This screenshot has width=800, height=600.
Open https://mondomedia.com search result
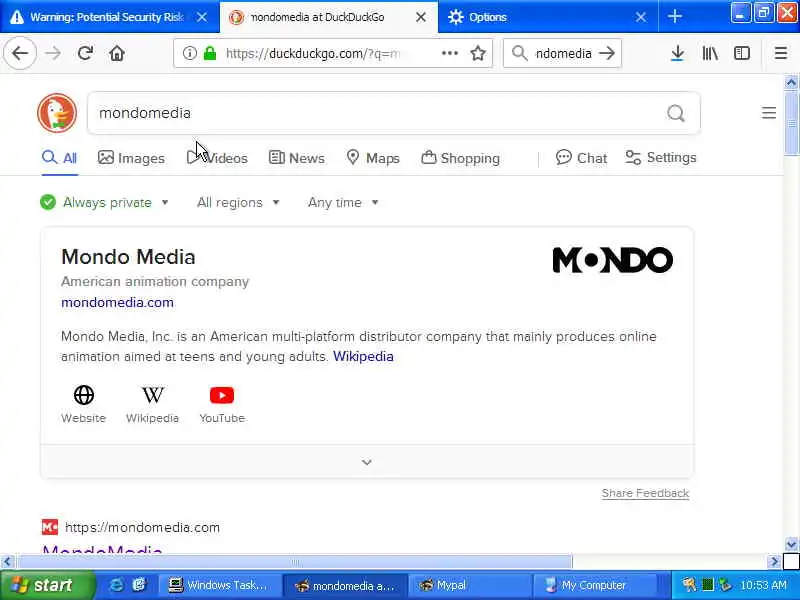pos(142,527)
